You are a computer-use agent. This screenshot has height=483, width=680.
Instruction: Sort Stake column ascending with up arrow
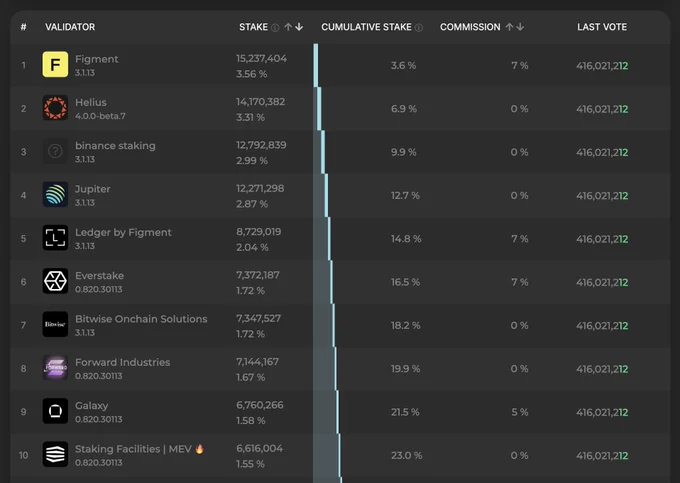(x=288, y=27)
